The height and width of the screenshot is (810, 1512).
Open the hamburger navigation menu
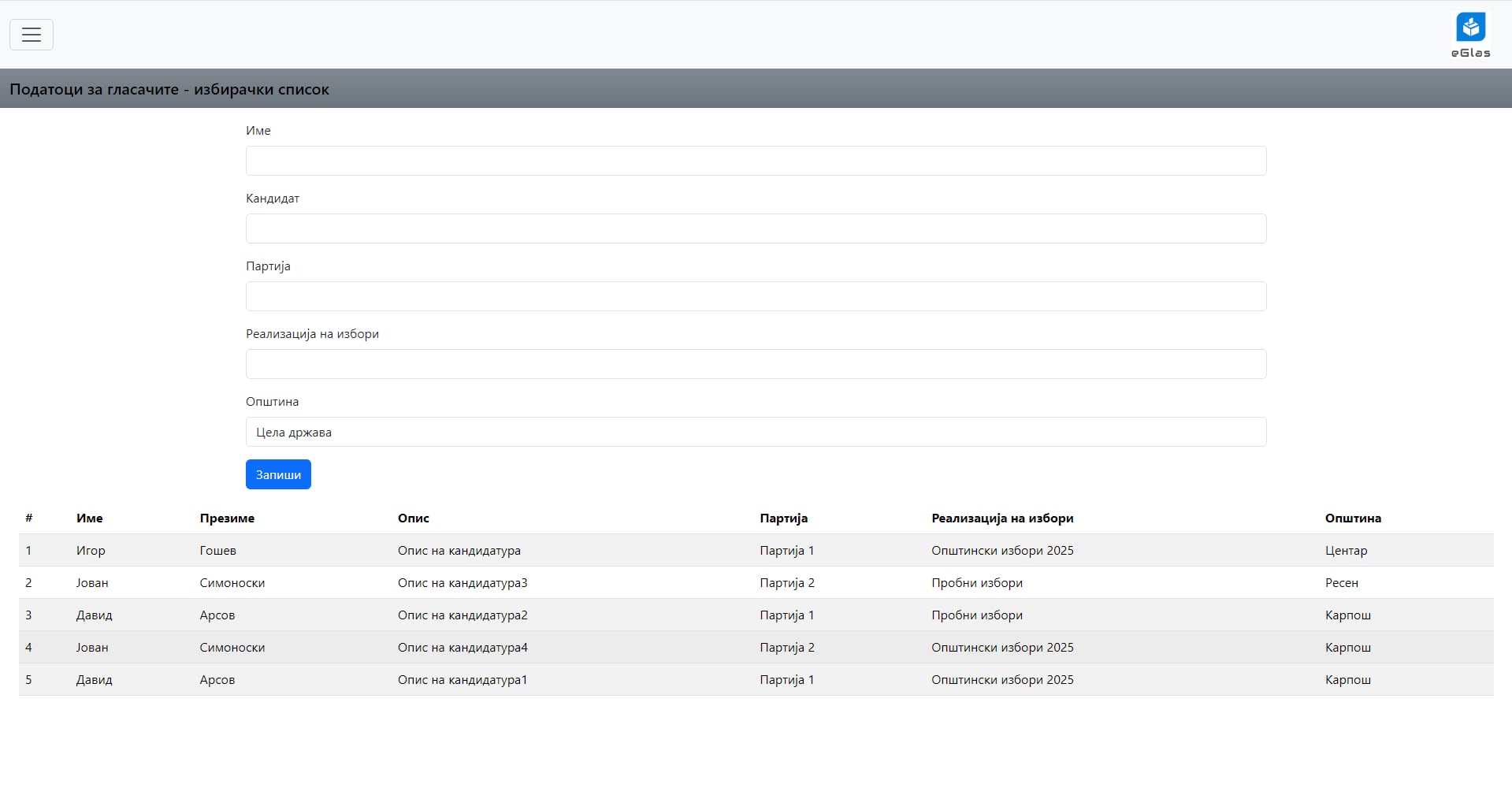pos(32,35)
